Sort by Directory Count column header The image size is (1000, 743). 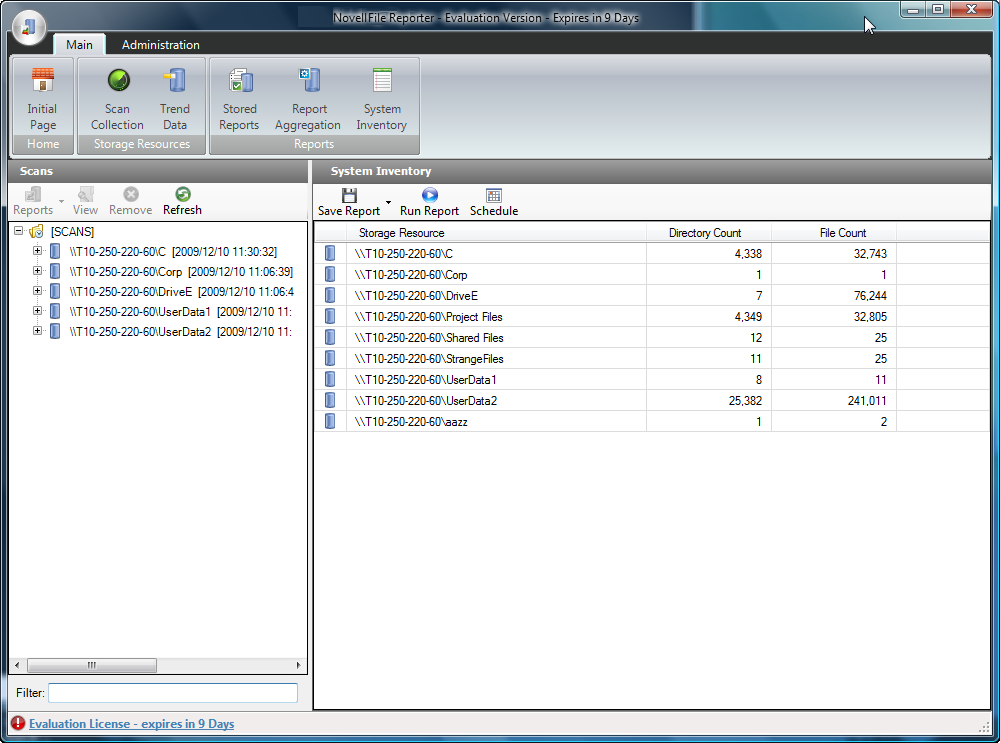click(x=709, y=233)
